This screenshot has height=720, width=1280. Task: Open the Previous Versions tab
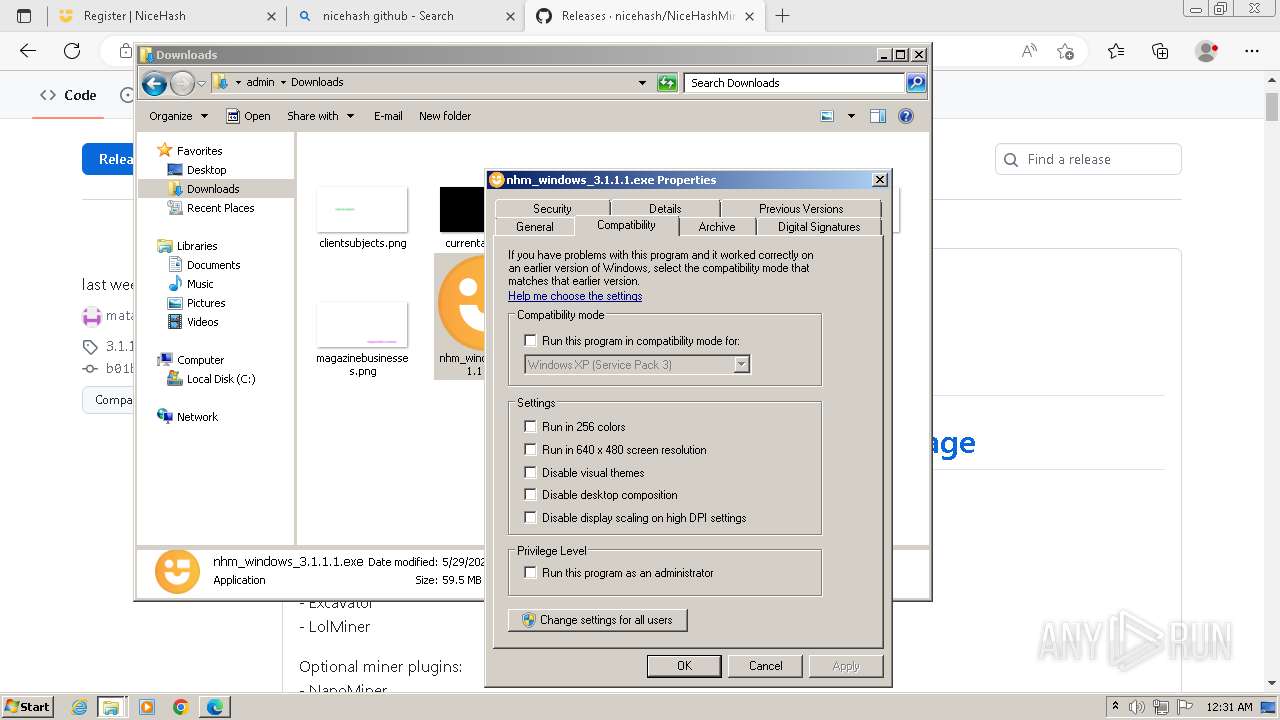801,208
